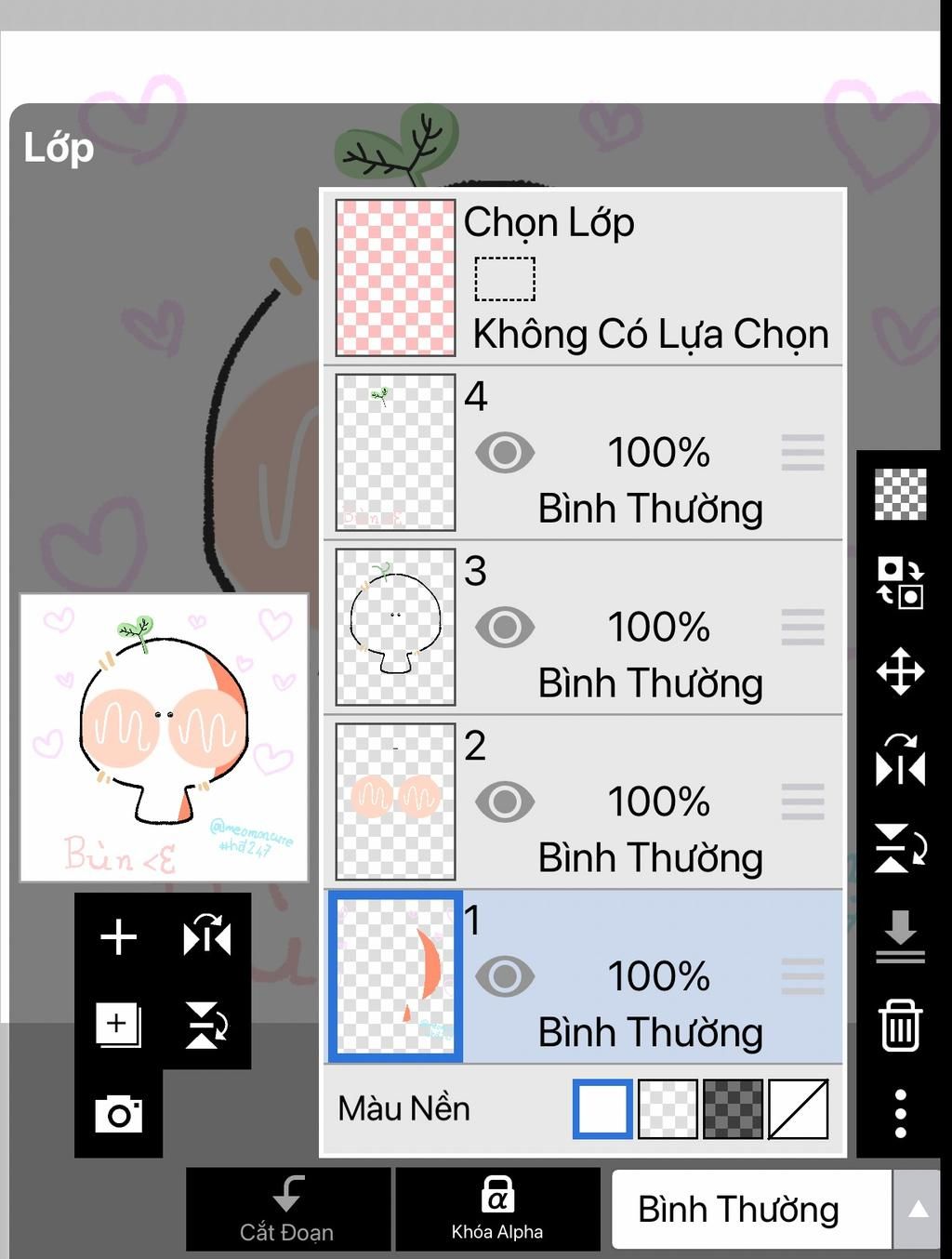
Task: Select layer 3 outline thumbnail
Action: pyautogui.click(x=395, y=627)
